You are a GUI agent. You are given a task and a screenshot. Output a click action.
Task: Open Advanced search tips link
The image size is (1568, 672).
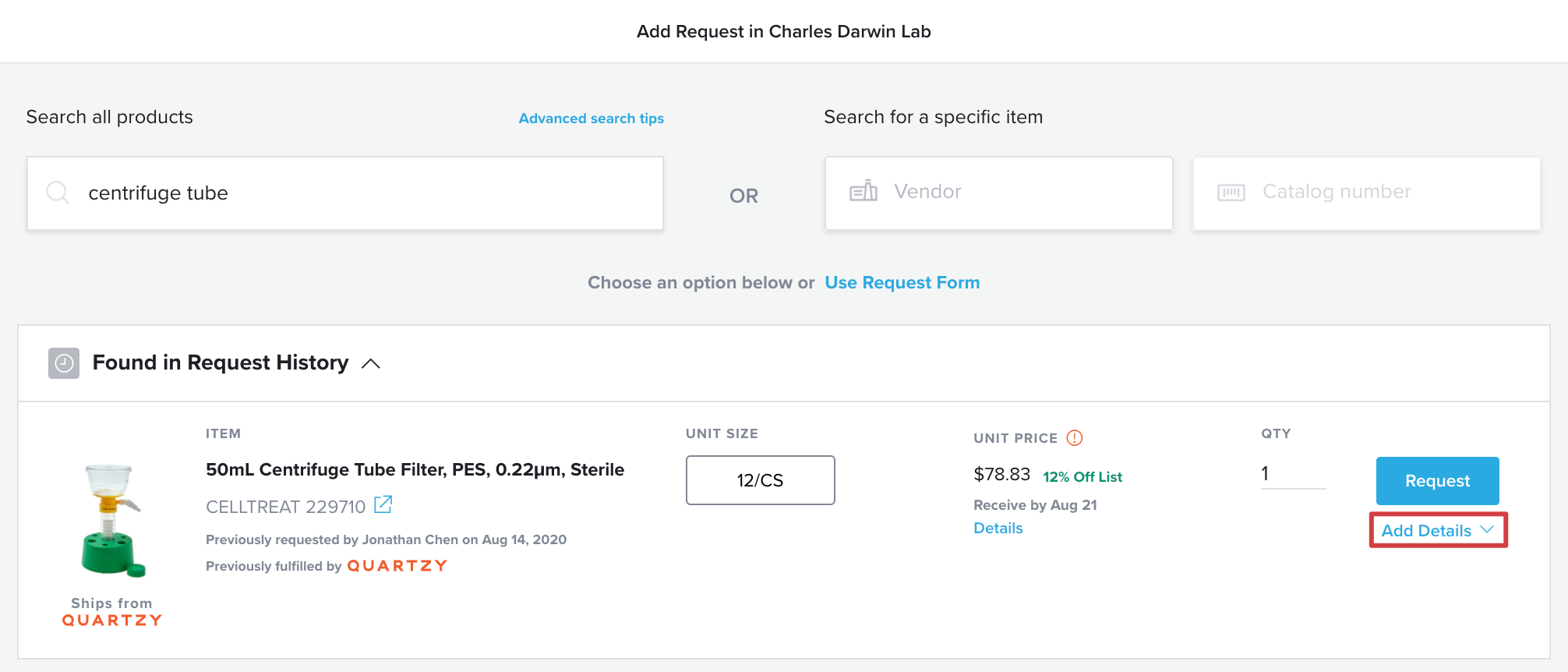pos(591,118)
